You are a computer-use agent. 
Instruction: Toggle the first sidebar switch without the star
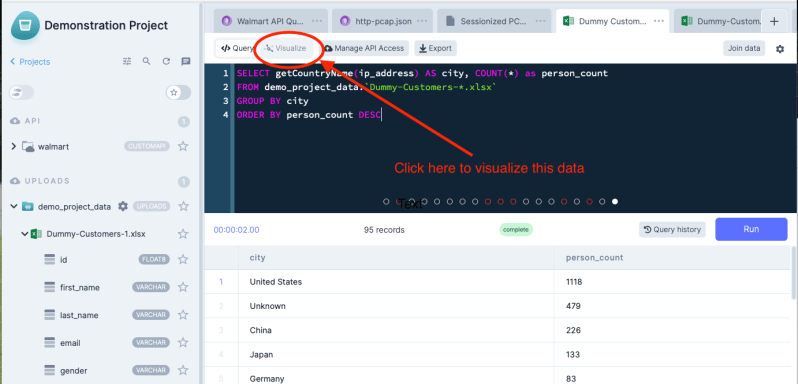(21, 93)
